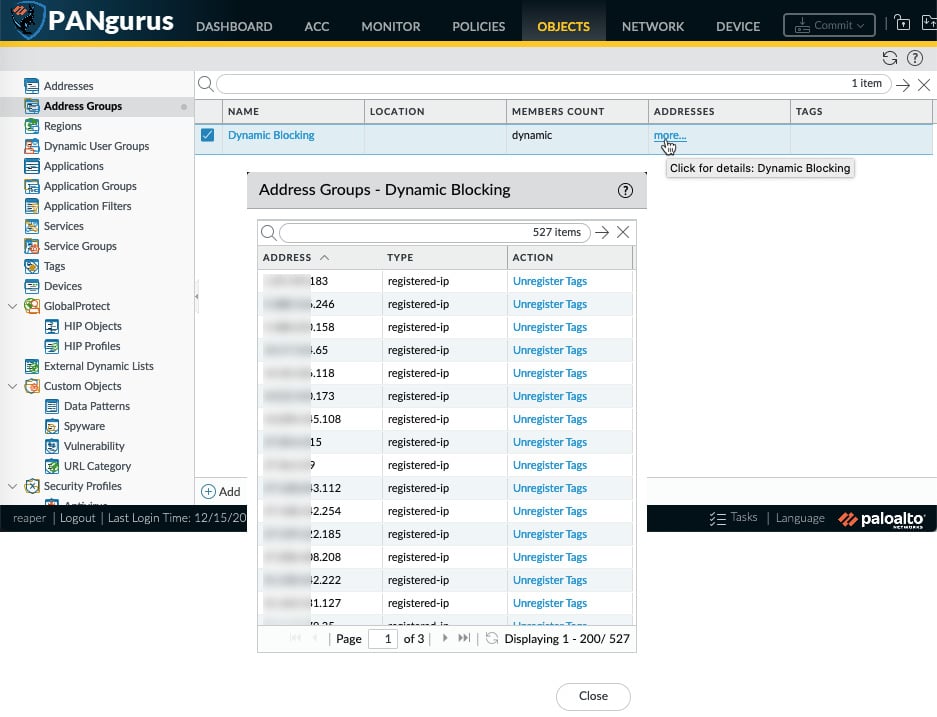The width and height of the screenshot is (937, 717).
Task: Click the Devices sidebar icon
Action: click(x=32, y=286)
